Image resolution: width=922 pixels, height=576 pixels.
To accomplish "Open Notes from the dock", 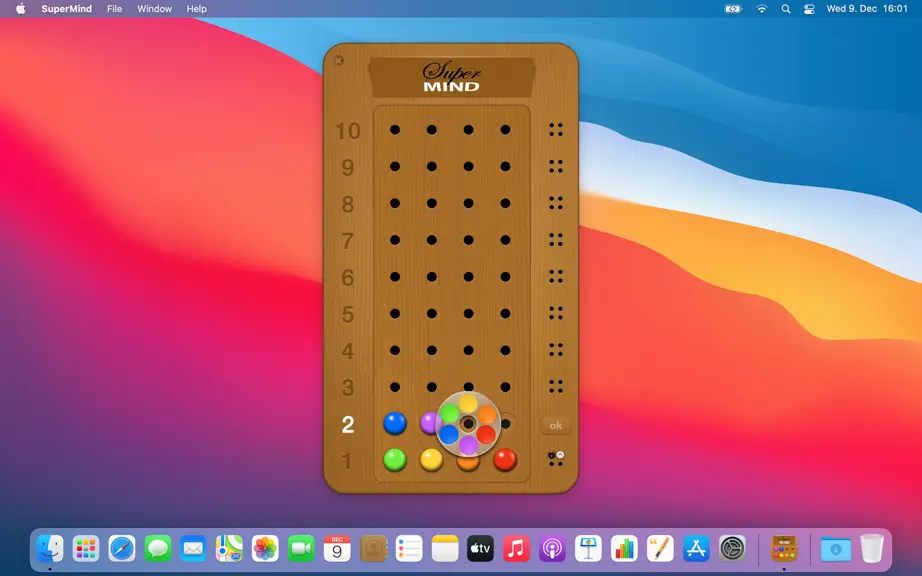I will point(445,549).
